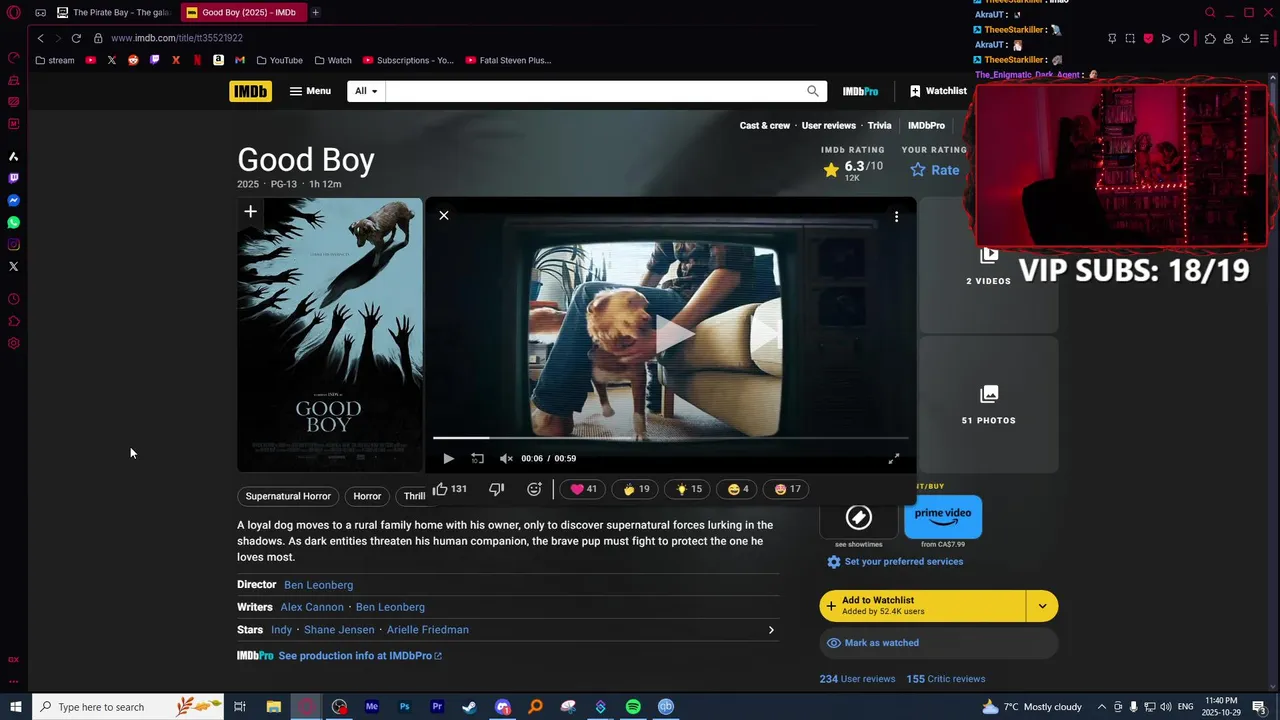Open the Reddit bookmark icon
This screenshot has width=1280, height=720.
click(x=133, y=60)
